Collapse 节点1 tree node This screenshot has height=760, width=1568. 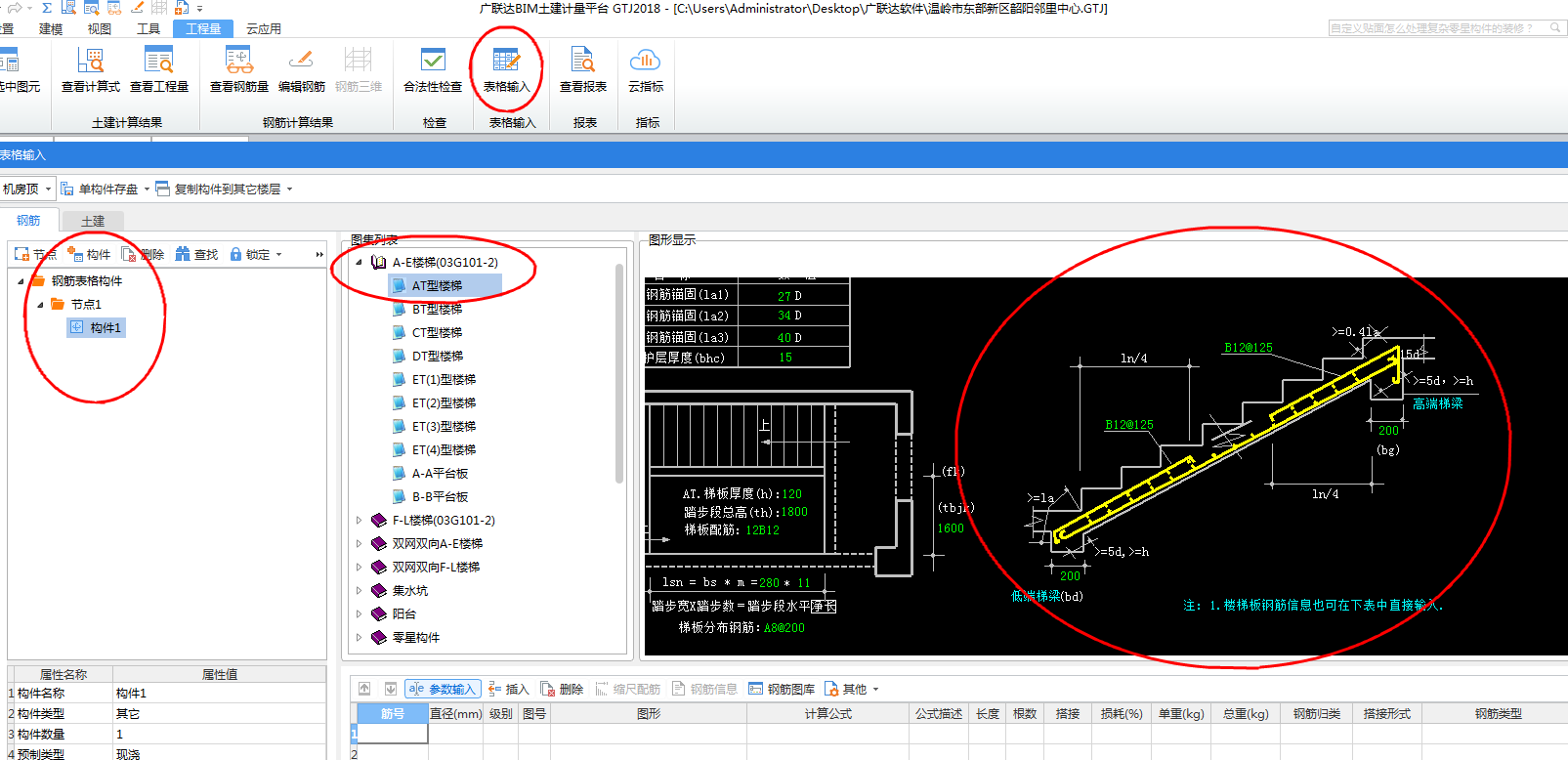tap(40, 305)
